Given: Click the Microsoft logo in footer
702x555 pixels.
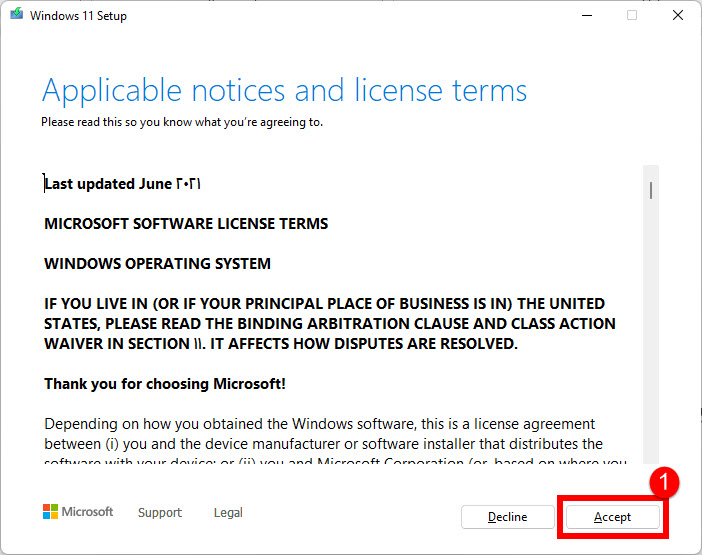Looking at the screenshot, I should click(78, 512).
